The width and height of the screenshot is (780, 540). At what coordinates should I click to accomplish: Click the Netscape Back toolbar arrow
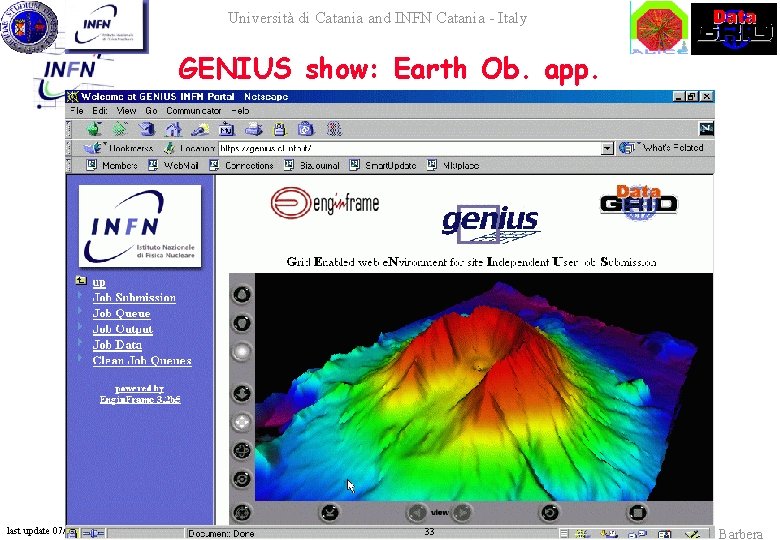(x=95, y=129)
